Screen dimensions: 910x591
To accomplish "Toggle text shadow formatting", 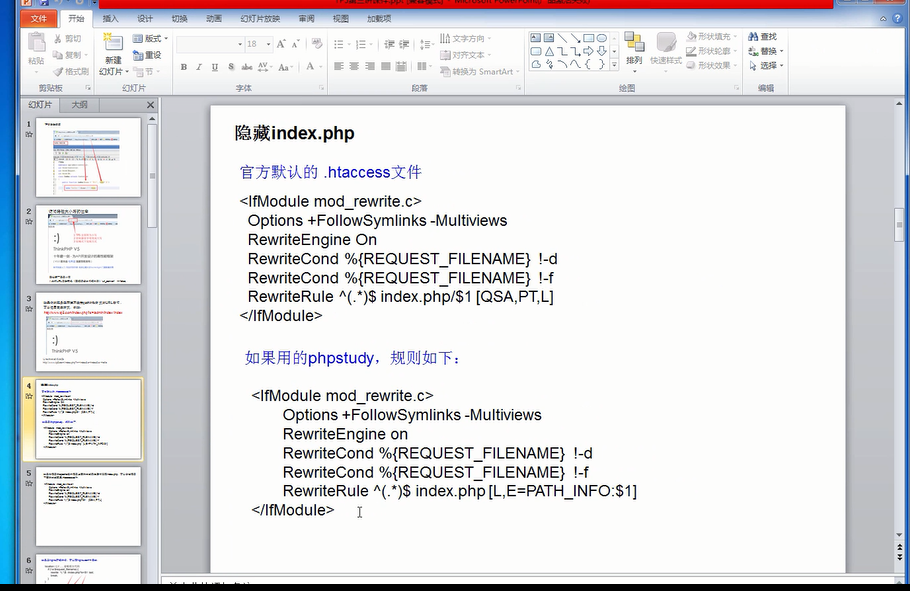I will (x=230, y=67).
